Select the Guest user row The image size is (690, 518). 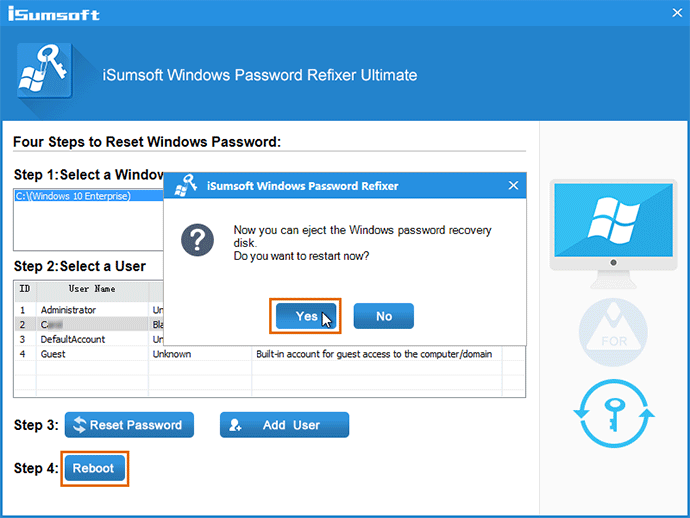click(x=269, y=354)
